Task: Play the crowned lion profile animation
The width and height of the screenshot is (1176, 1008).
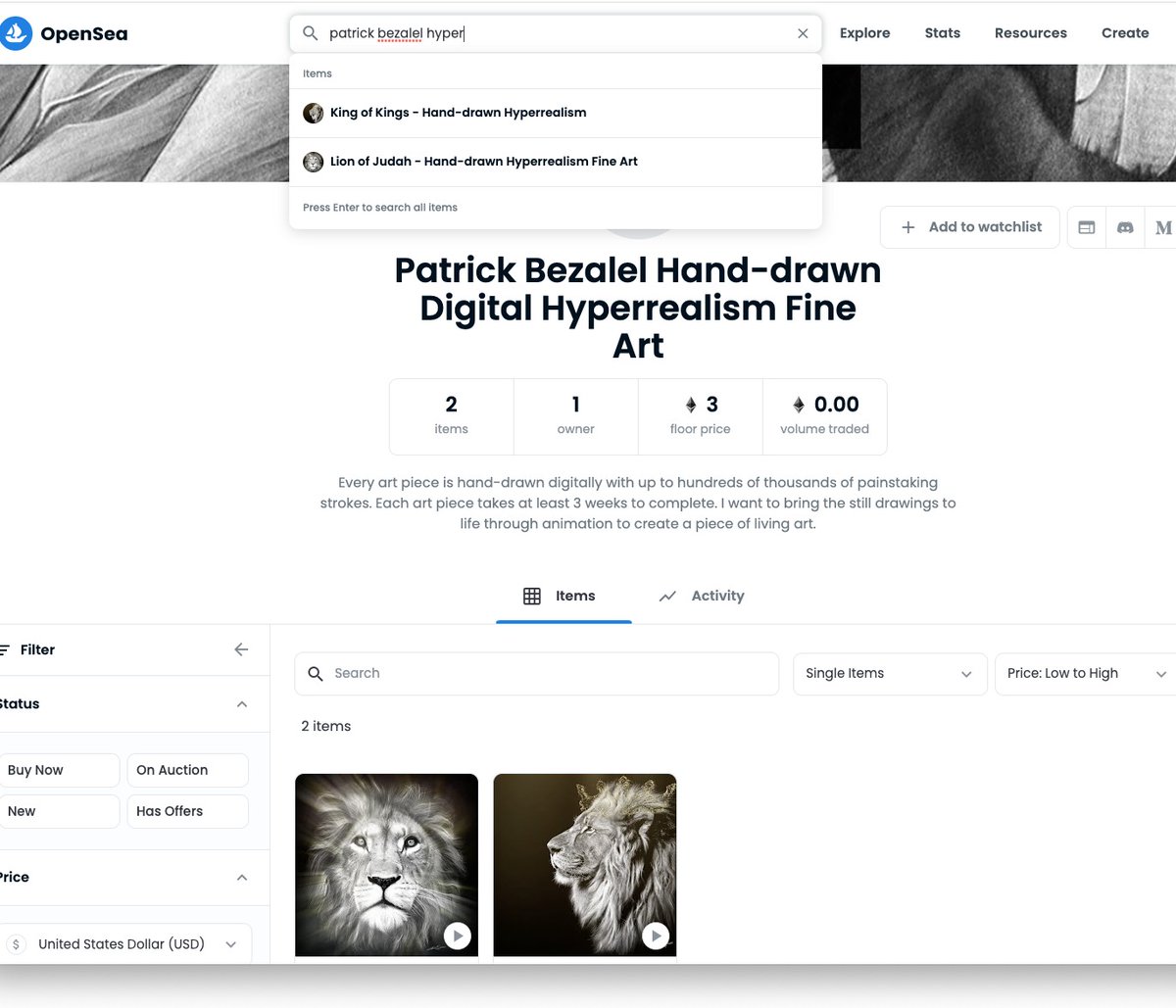Action: click(x=656, y=936)
